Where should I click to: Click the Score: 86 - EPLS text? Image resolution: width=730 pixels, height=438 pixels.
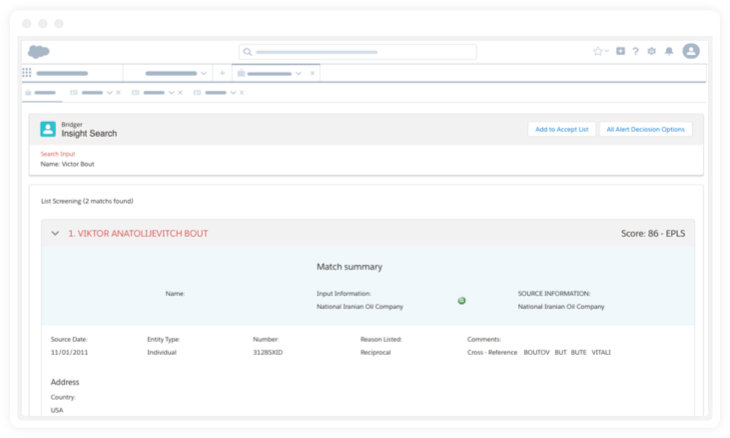point(653,234)
